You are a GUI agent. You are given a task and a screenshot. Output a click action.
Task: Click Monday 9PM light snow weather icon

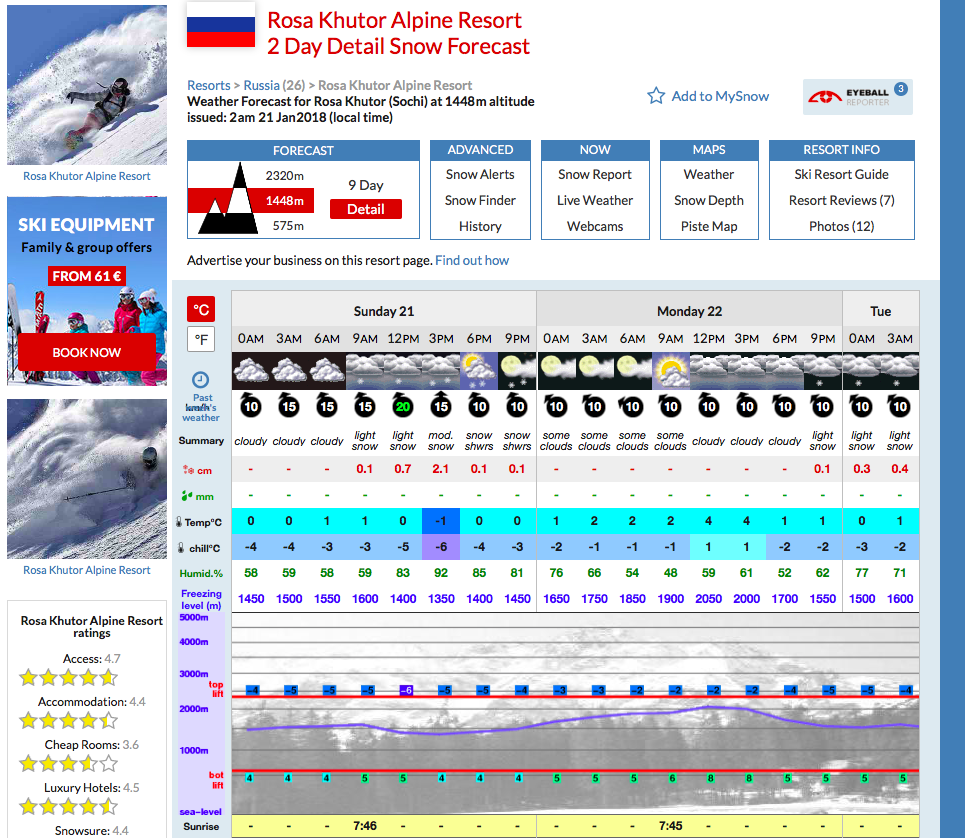tap(822, 371)
